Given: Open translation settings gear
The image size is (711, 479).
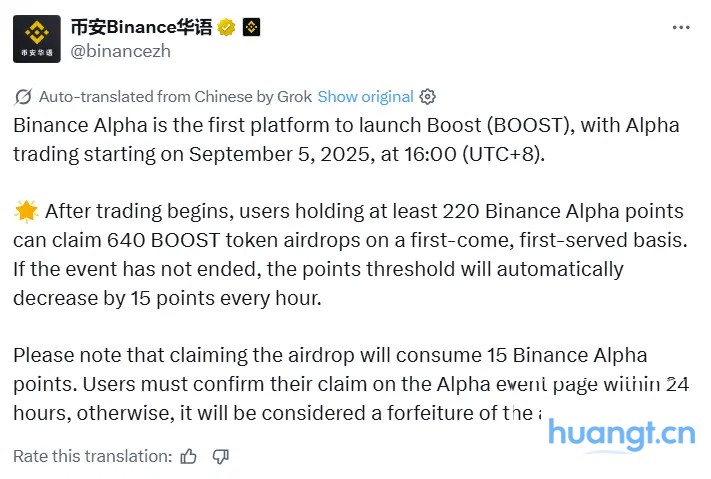Looking at the screenshot, I should (x=428, y=97).
